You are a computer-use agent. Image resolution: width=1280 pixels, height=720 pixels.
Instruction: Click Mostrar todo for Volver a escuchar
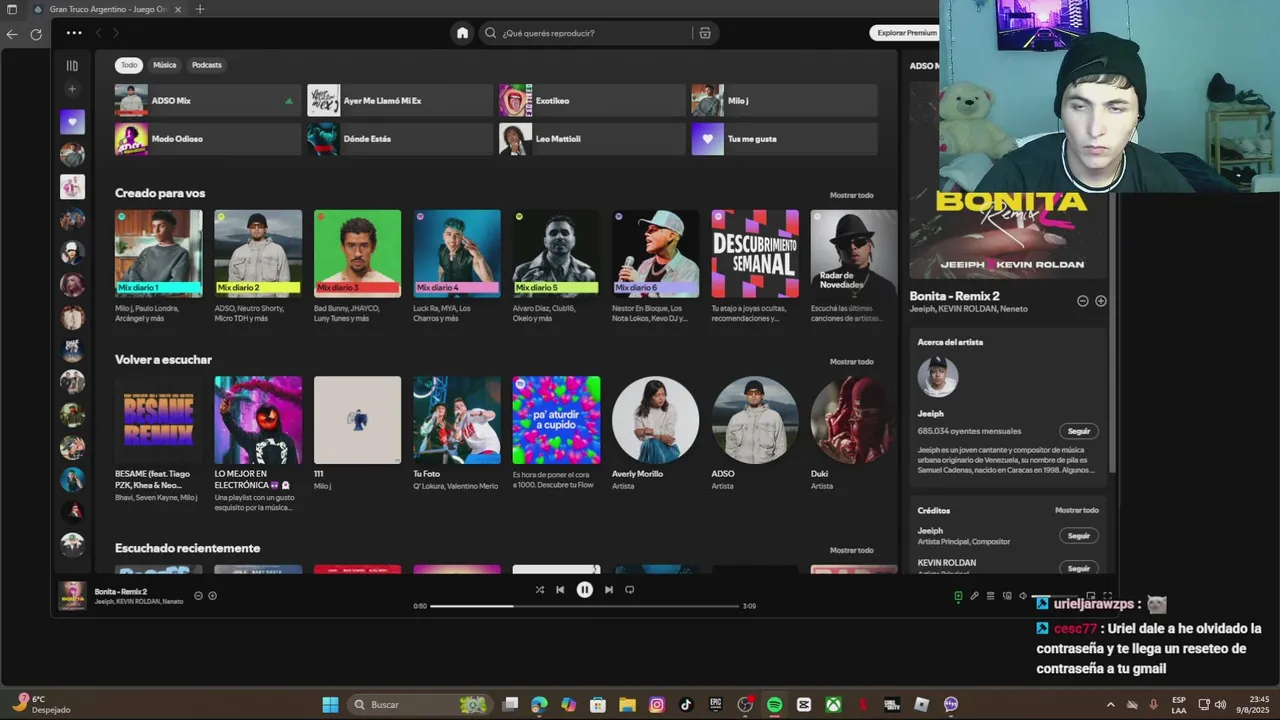(x=851, y=362)
